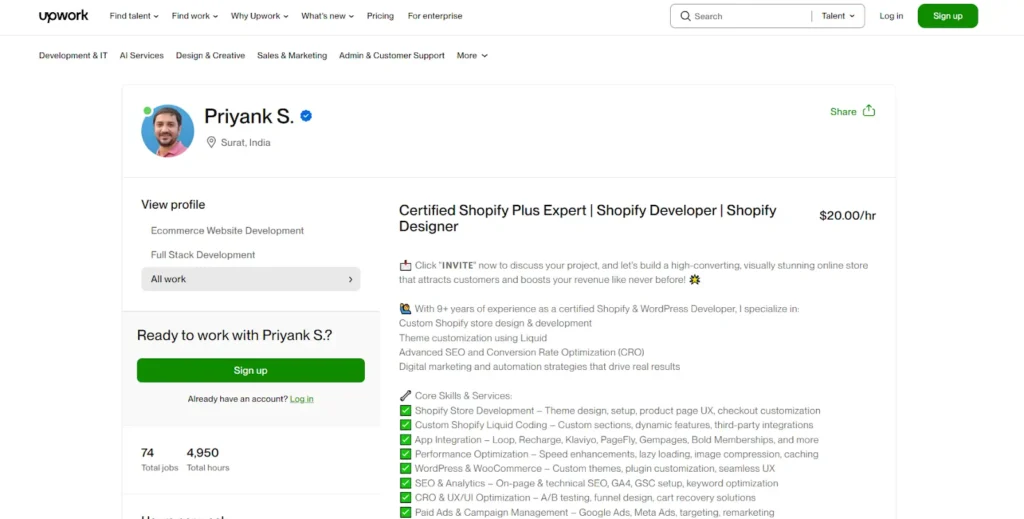Select Full Stack Development profile
This screenshot has height=519, width=1024.
point(203,255)
